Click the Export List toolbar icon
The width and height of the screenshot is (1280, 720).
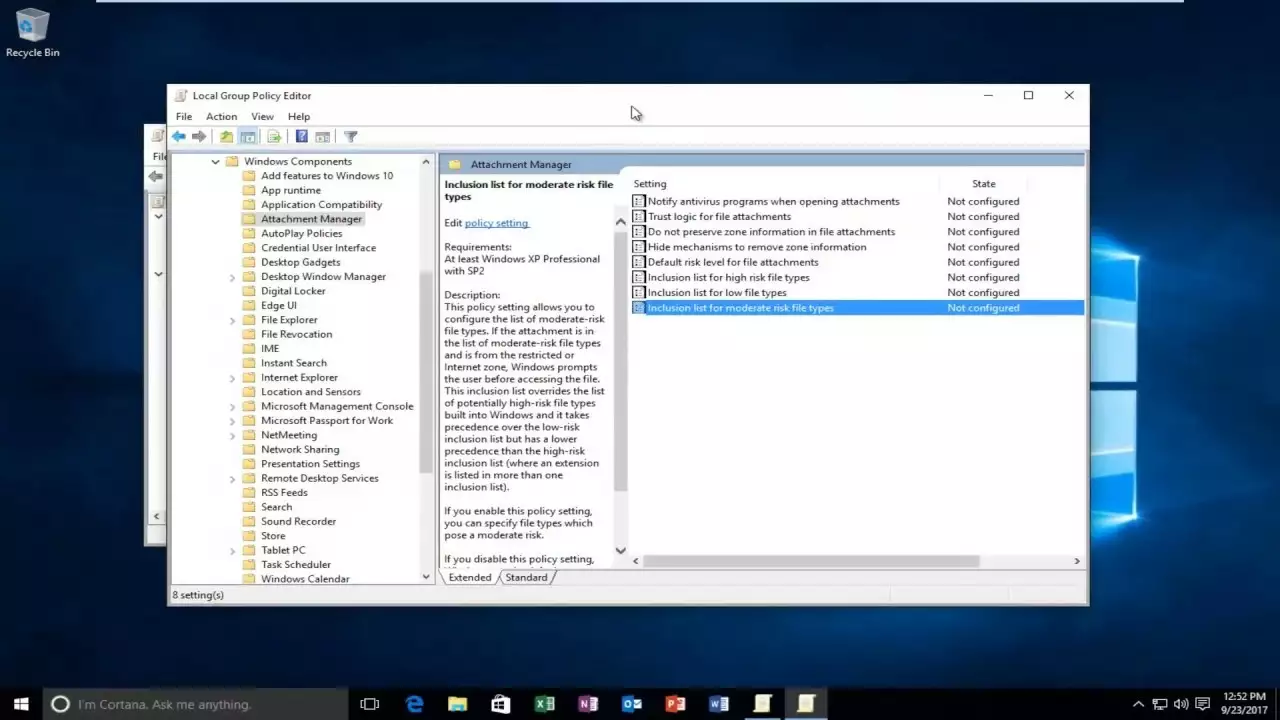(273, 137)
